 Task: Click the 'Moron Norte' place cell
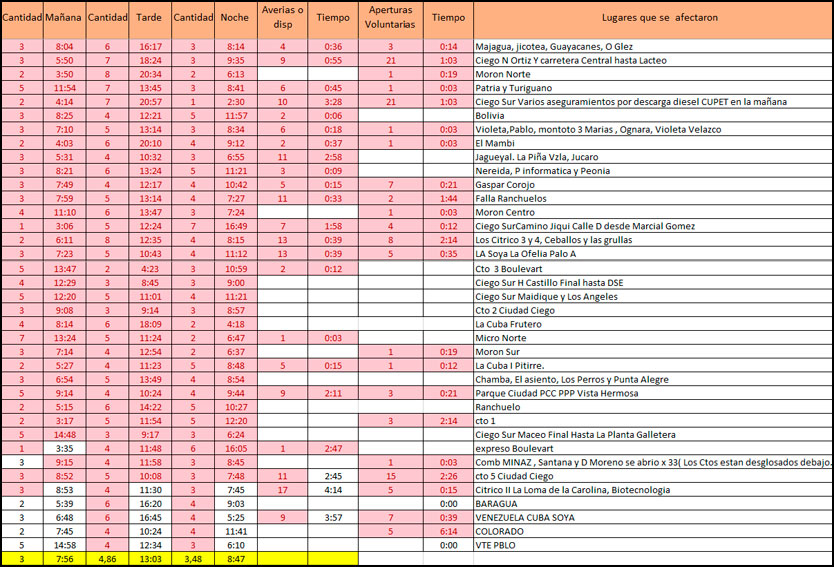653,74
